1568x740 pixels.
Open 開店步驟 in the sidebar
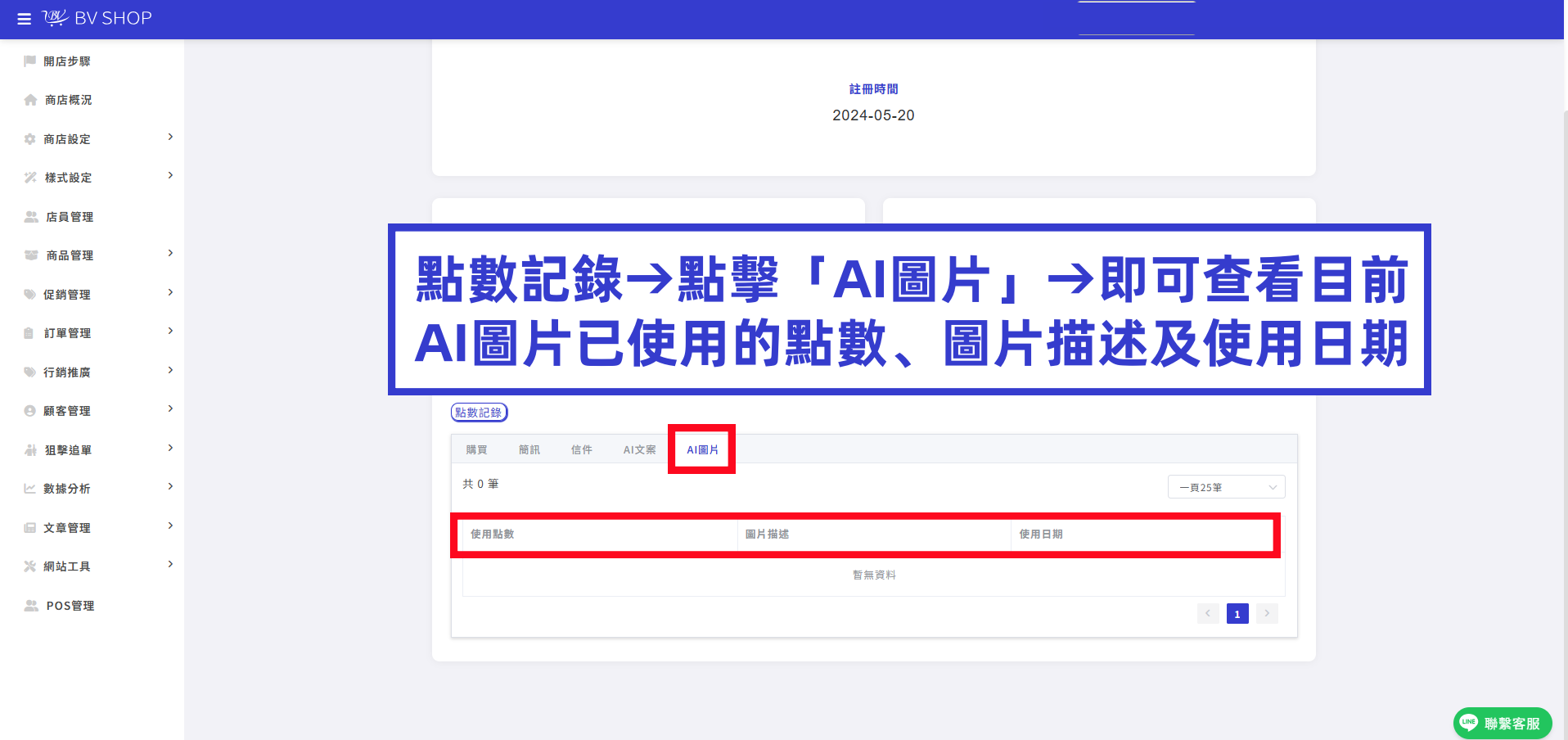pyautogui.click(x=67, y=61)
